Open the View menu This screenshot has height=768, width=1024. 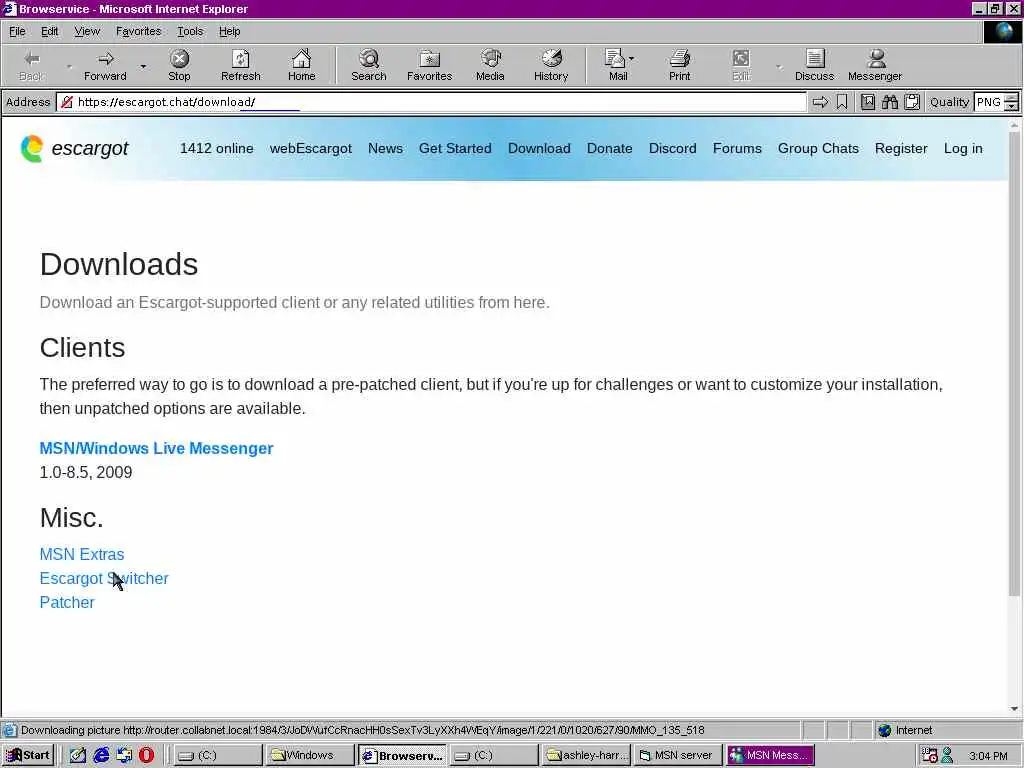pos(87,31)
